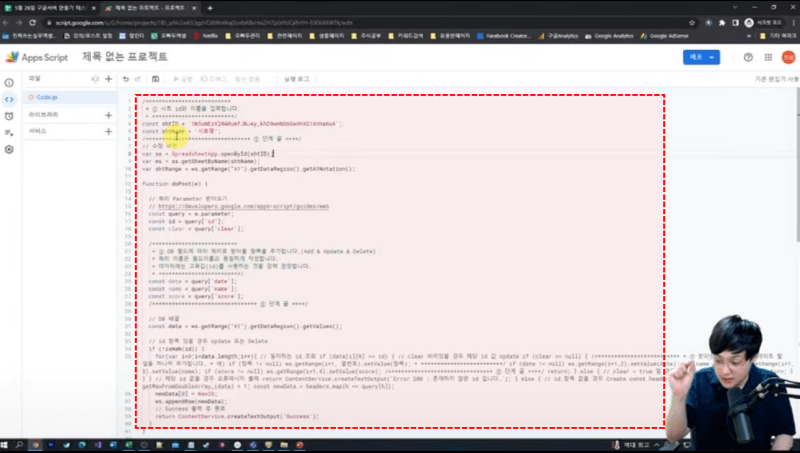Click the developers.google.com link in code

(243, 206)
